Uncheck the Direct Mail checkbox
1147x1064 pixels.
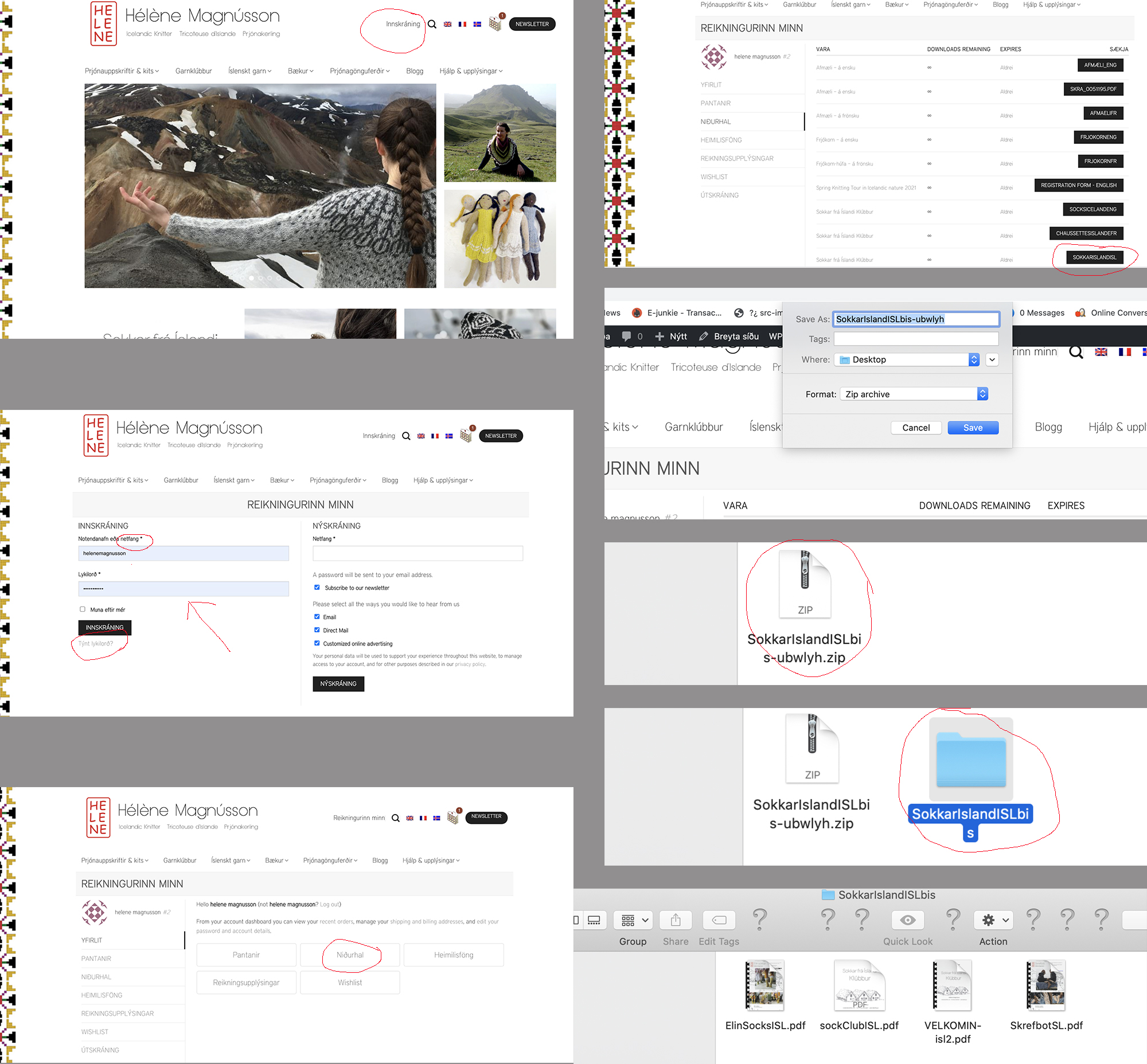[317, 630]
